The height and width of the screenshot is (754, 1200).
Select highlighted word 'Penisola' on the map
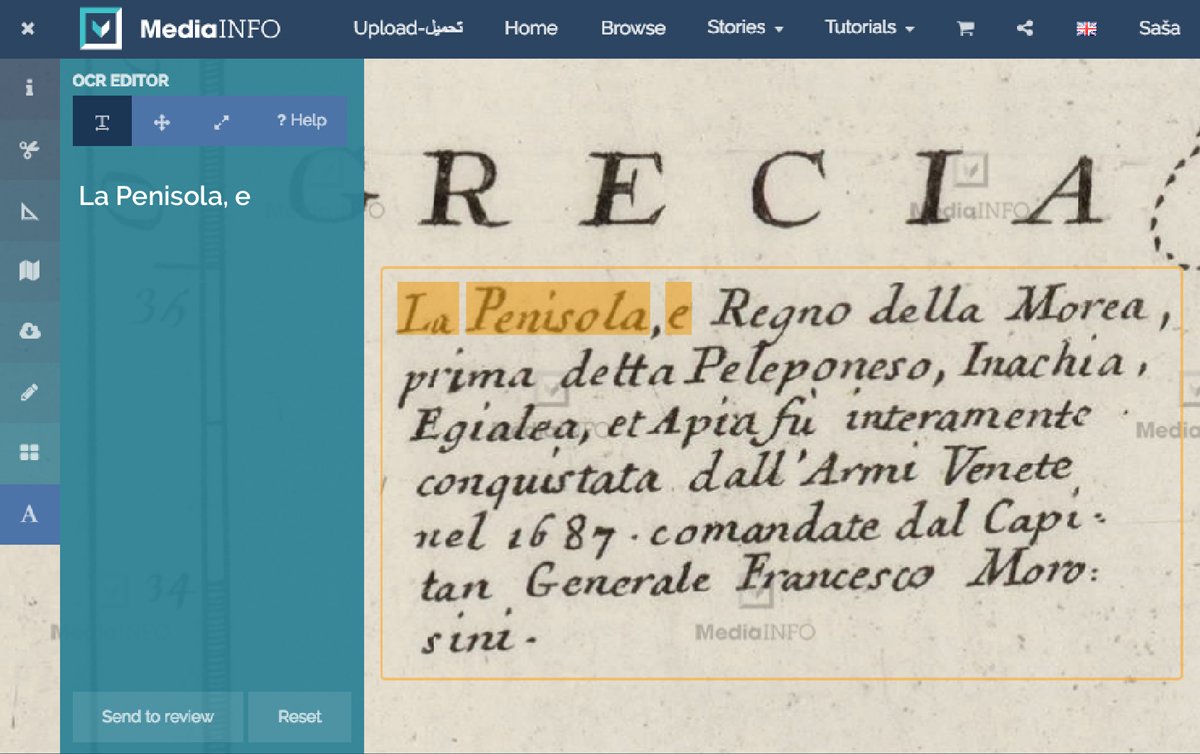pos(560,309)
